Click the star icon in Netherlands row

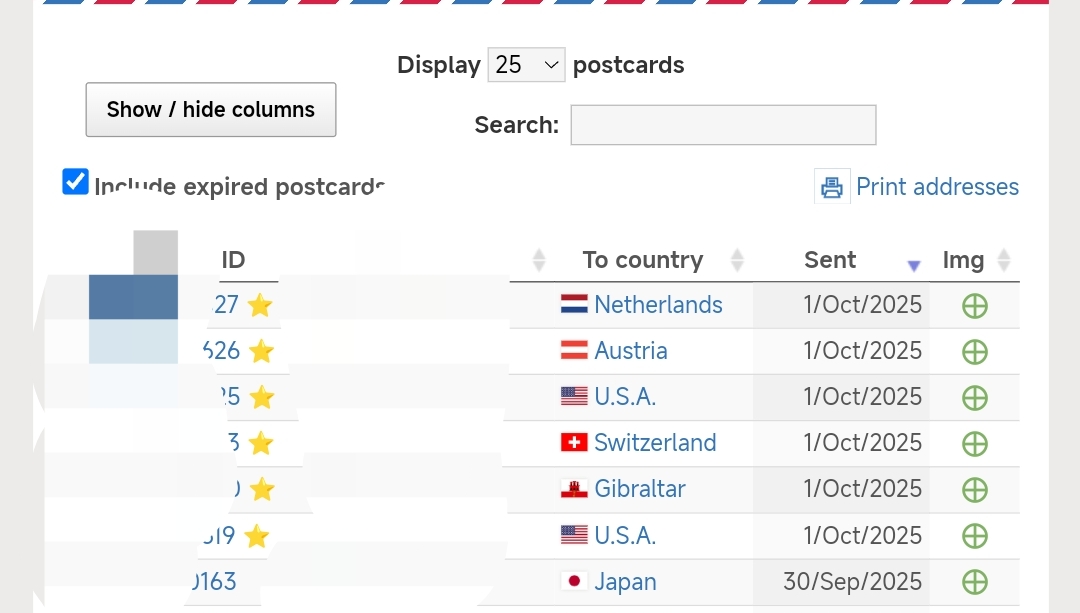(260, 305)
